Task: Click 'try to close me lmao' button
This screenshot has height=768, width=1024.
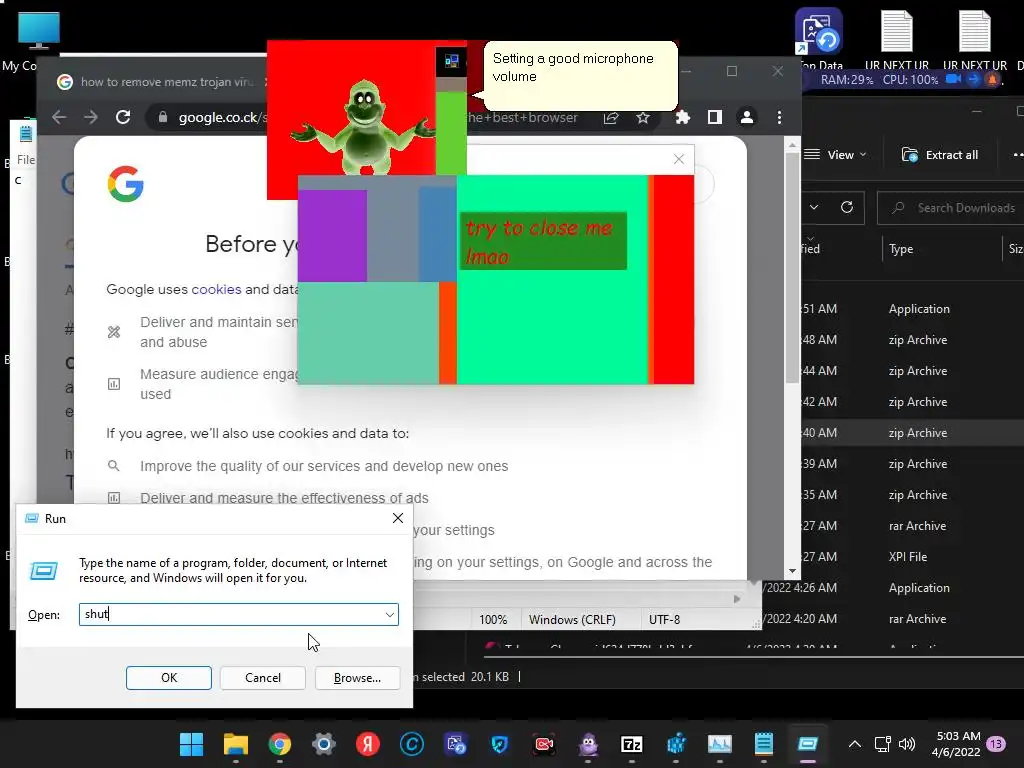Action: point(543,241)
